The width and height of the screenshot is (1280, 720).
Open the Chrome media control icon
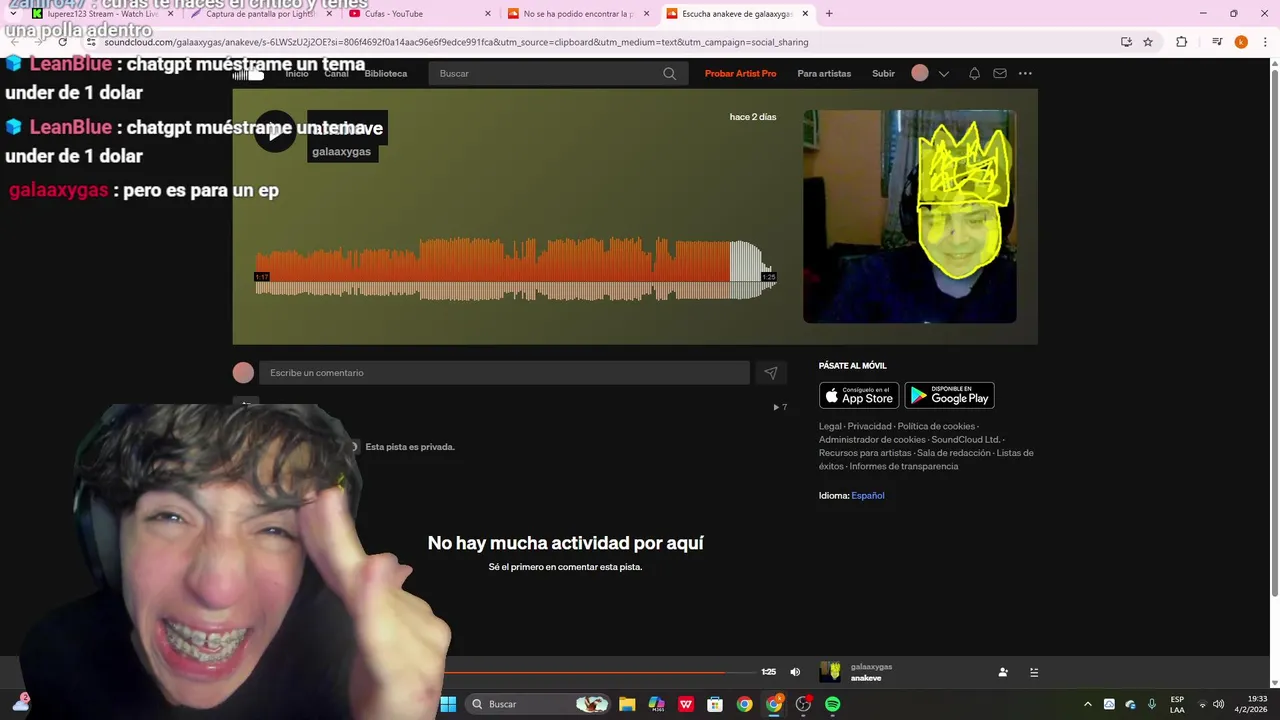[x=1217, y=42]
